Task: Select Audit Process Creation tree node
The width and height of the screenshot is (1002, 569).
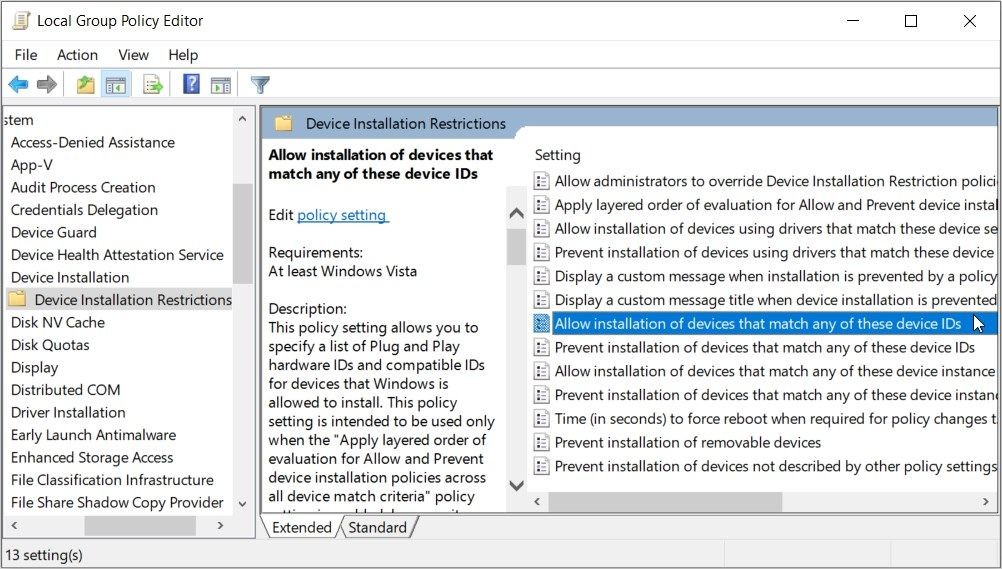Action: [x=83, y=187]
